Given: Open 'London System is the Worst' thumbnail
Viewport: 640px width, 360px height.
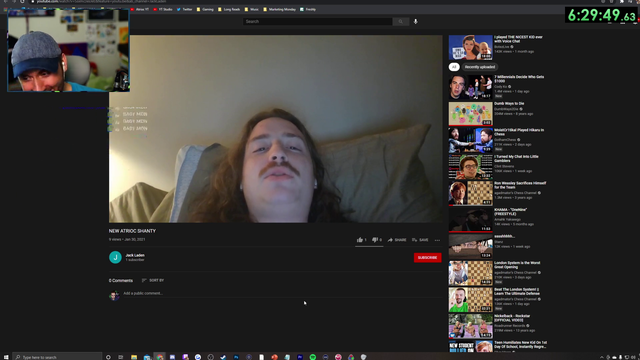Looking at the screenshot, I should (471, 273).
